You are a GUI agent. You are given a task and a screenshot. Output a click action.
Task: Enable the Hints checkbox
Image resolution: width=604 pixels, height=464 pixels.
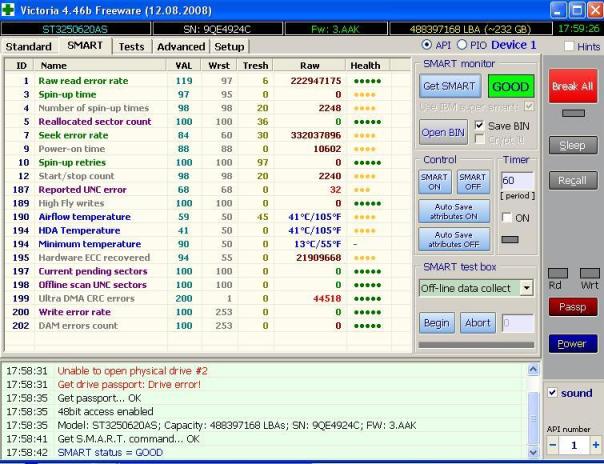point(569,47)
